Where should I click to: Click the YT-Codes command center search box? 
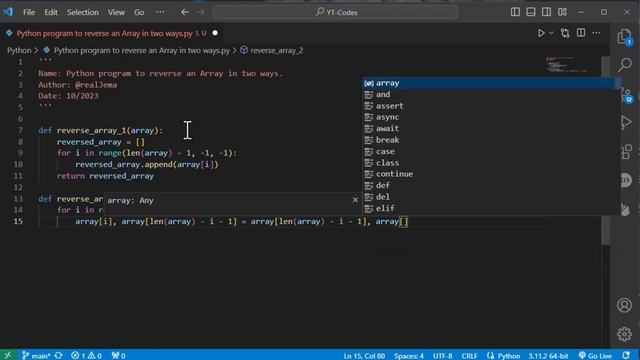click(335, 12)
